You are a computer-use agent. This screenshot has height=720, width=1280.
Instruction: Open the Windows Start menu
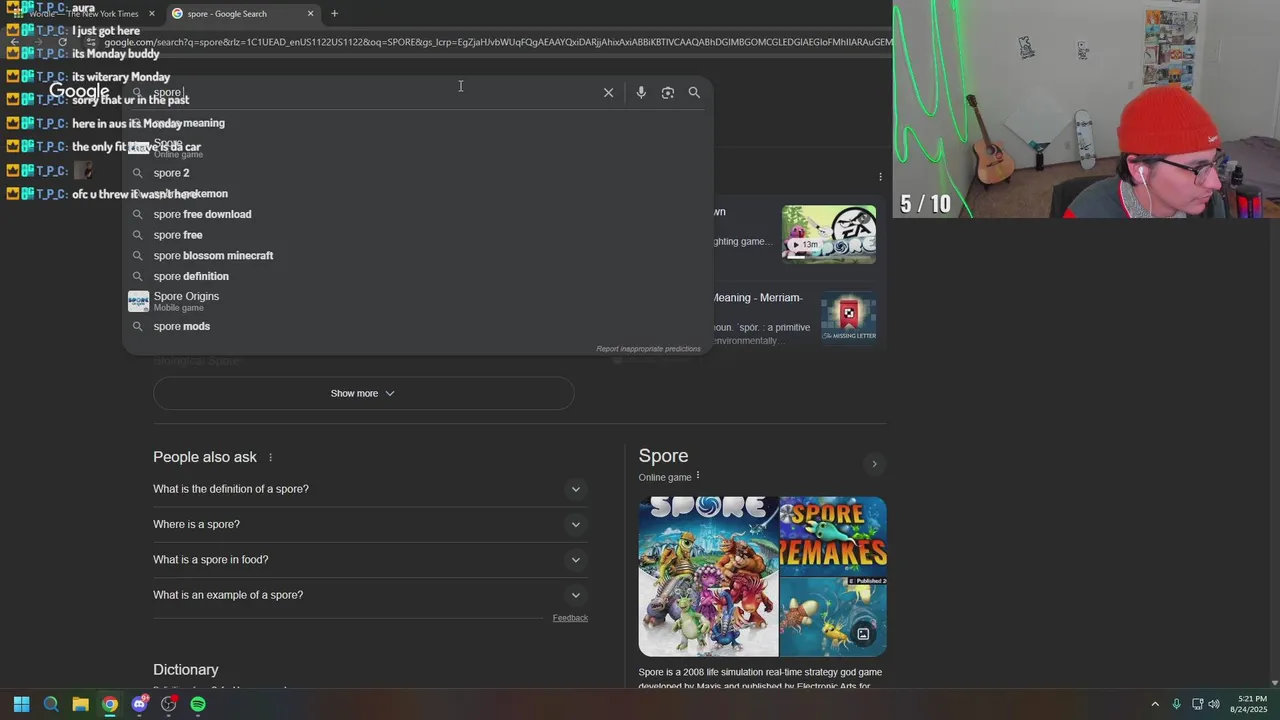(21, 704)
